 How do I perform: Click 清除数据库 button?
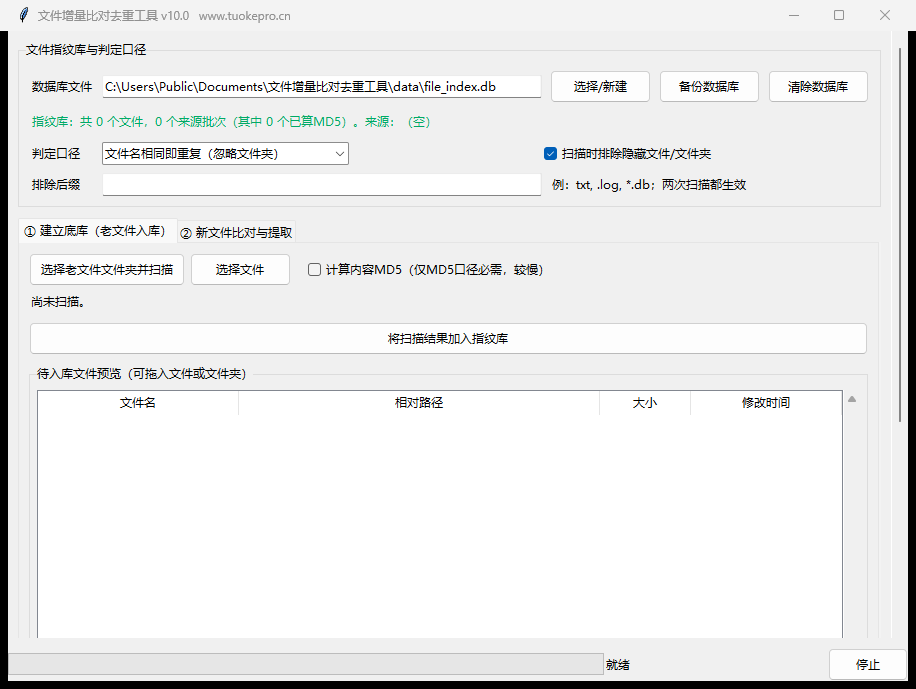coord(818,86)
